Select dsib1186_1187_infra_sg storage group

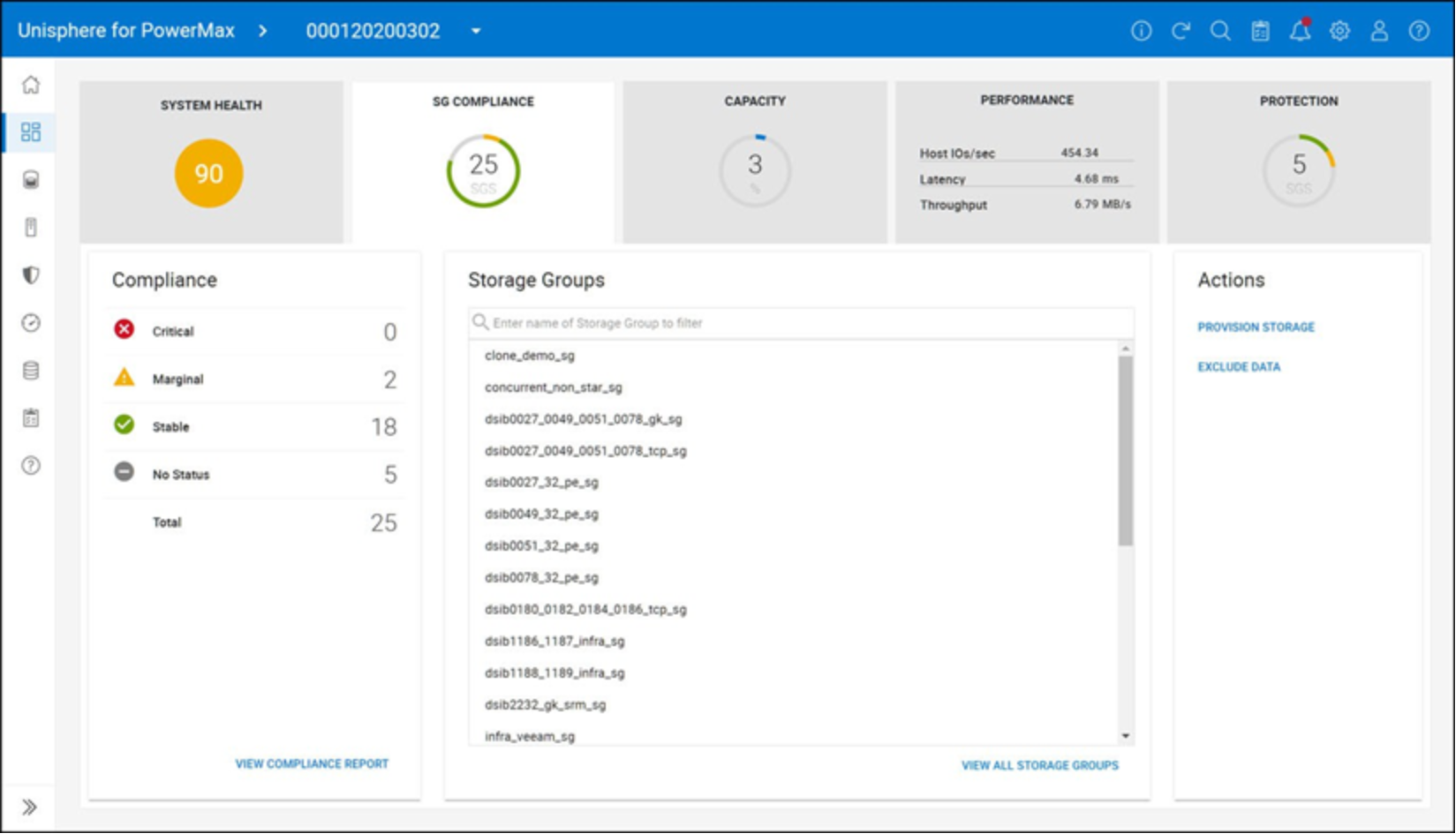[554, 642]
